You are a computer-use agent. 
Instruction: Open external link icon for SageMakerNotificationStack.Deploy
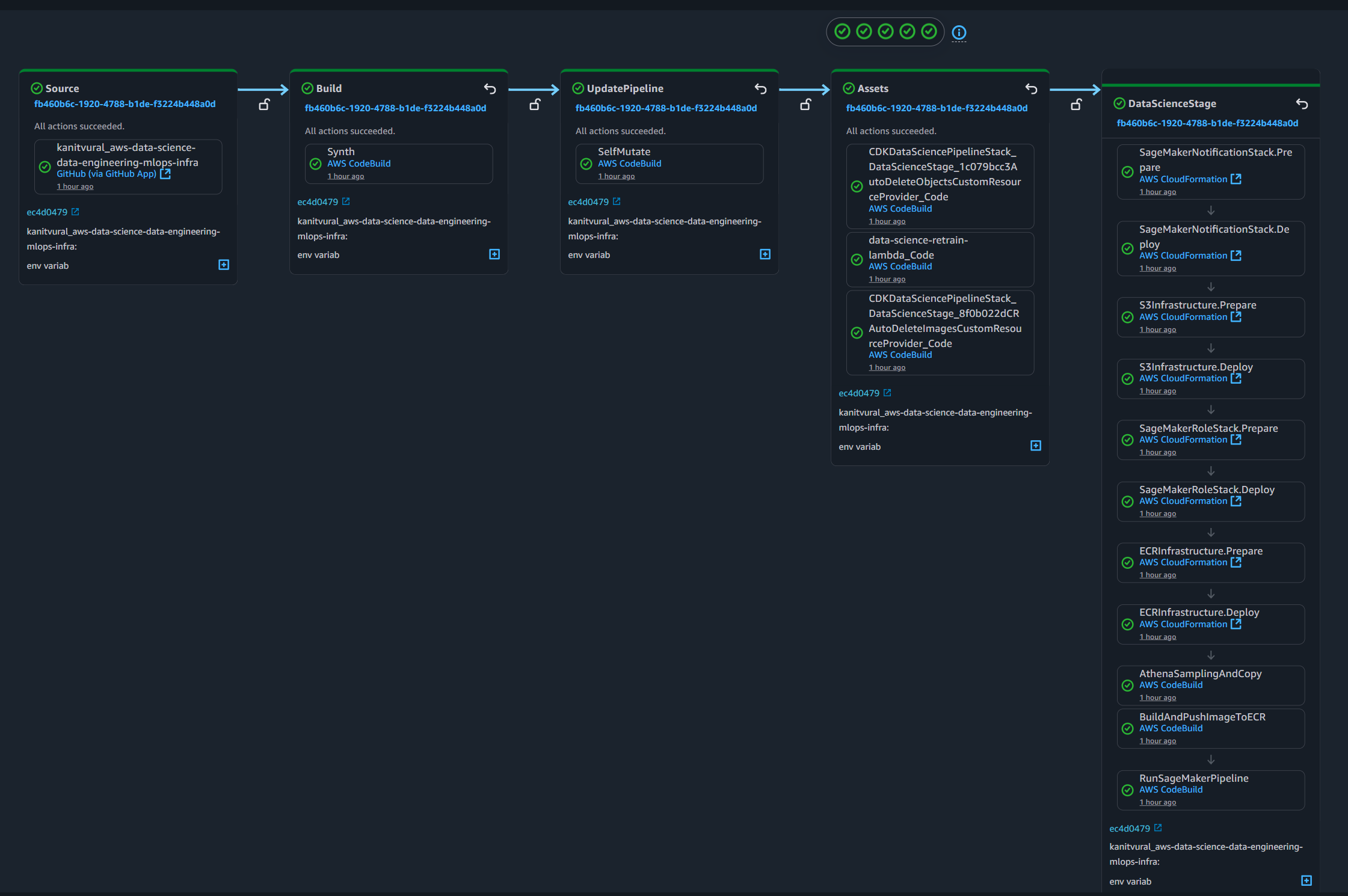click(1236, 256)
